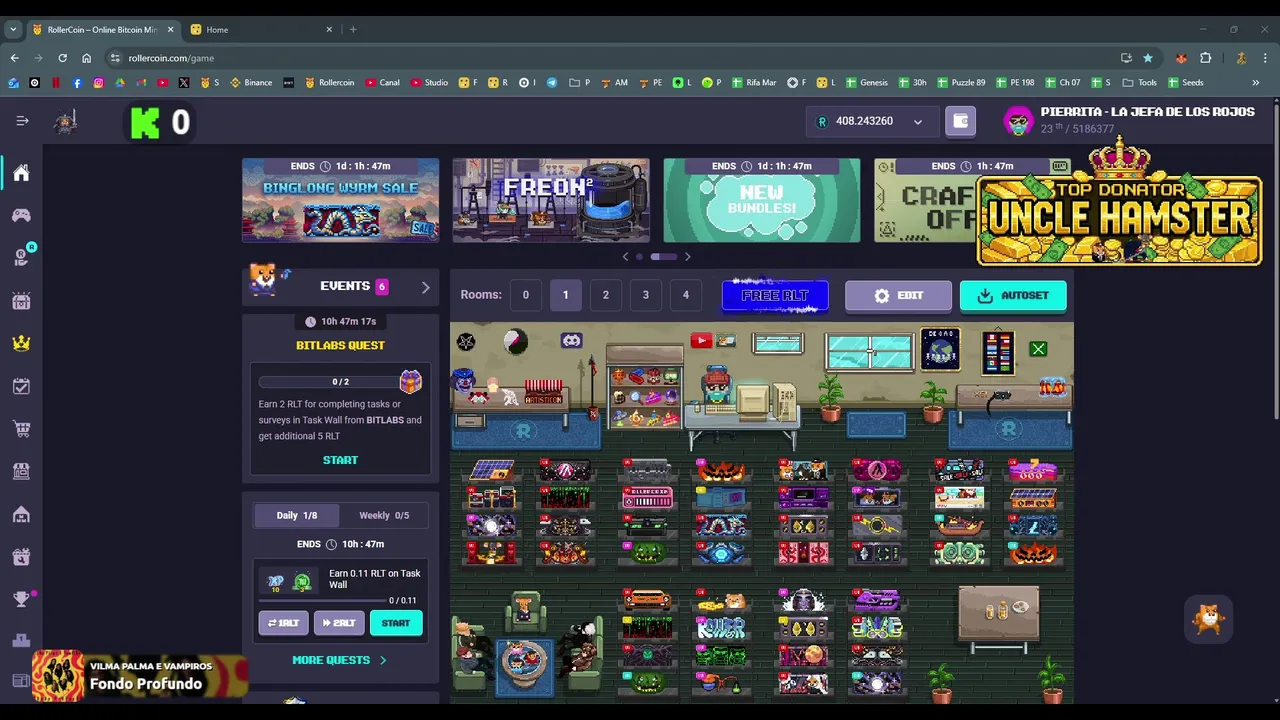Open the shopping cart store icon
1280x720 pixels.
click(x=21, y=429)
